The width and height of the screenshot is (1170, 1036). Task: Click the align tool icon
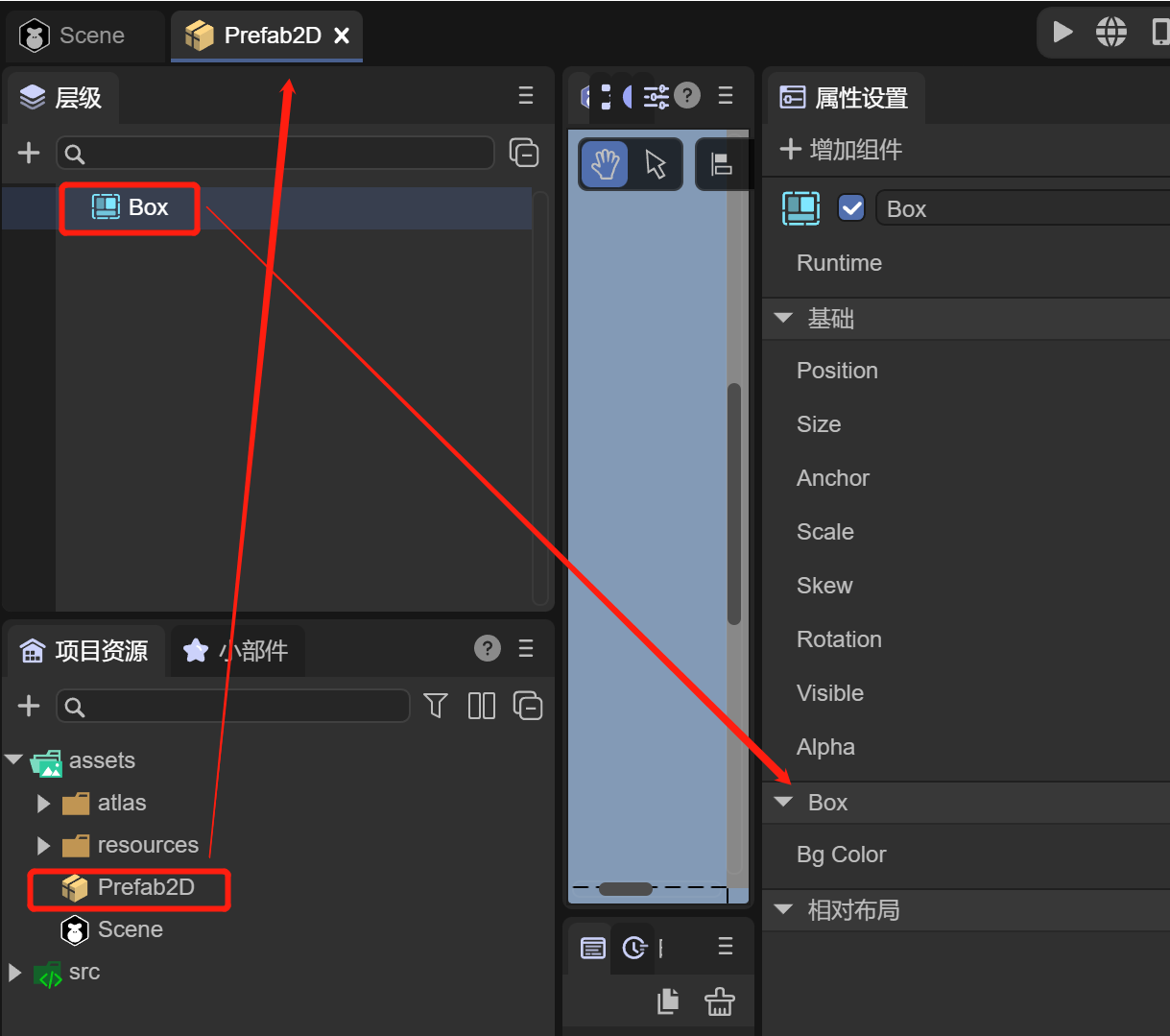click(x=721, y=164)
